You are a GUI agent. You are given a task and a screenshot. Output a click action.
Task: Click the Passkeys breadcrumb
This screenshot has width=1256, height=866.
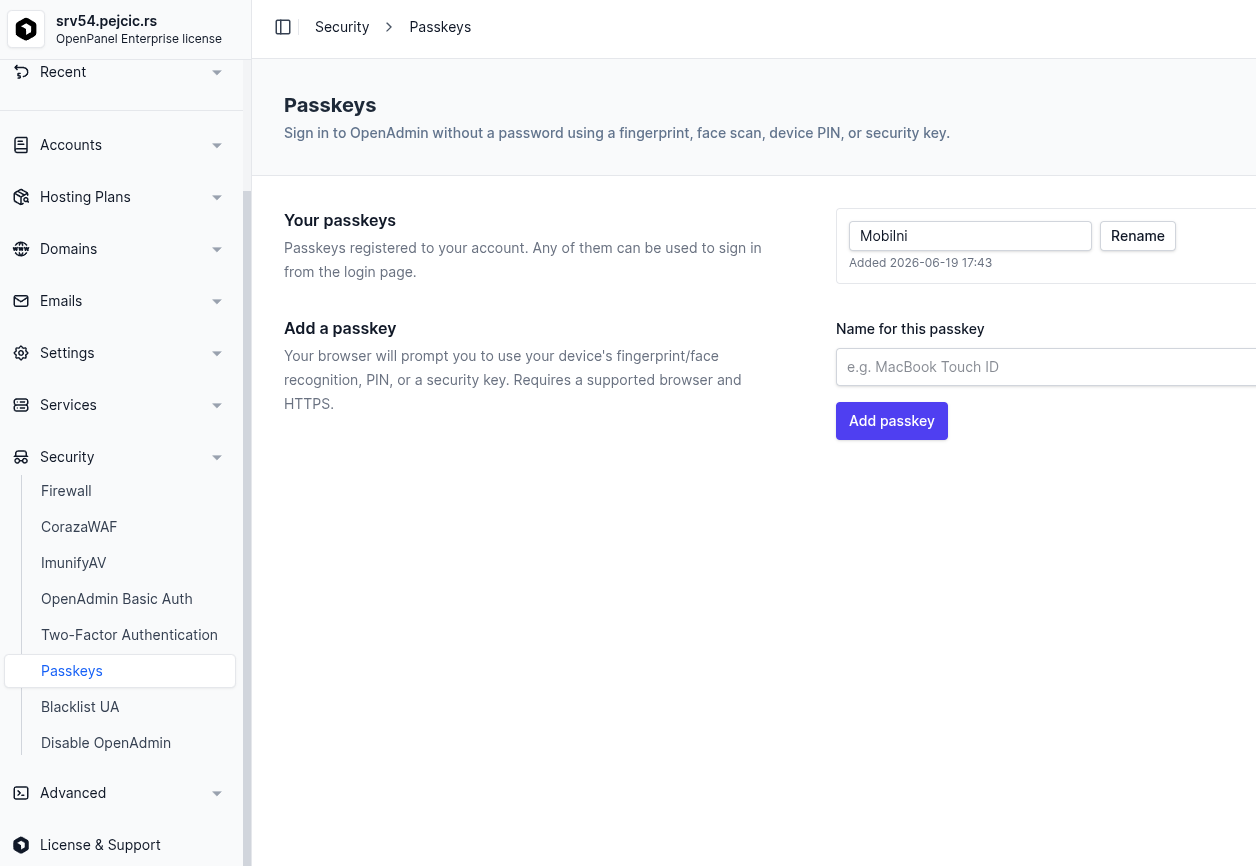[x=440, y=27]
